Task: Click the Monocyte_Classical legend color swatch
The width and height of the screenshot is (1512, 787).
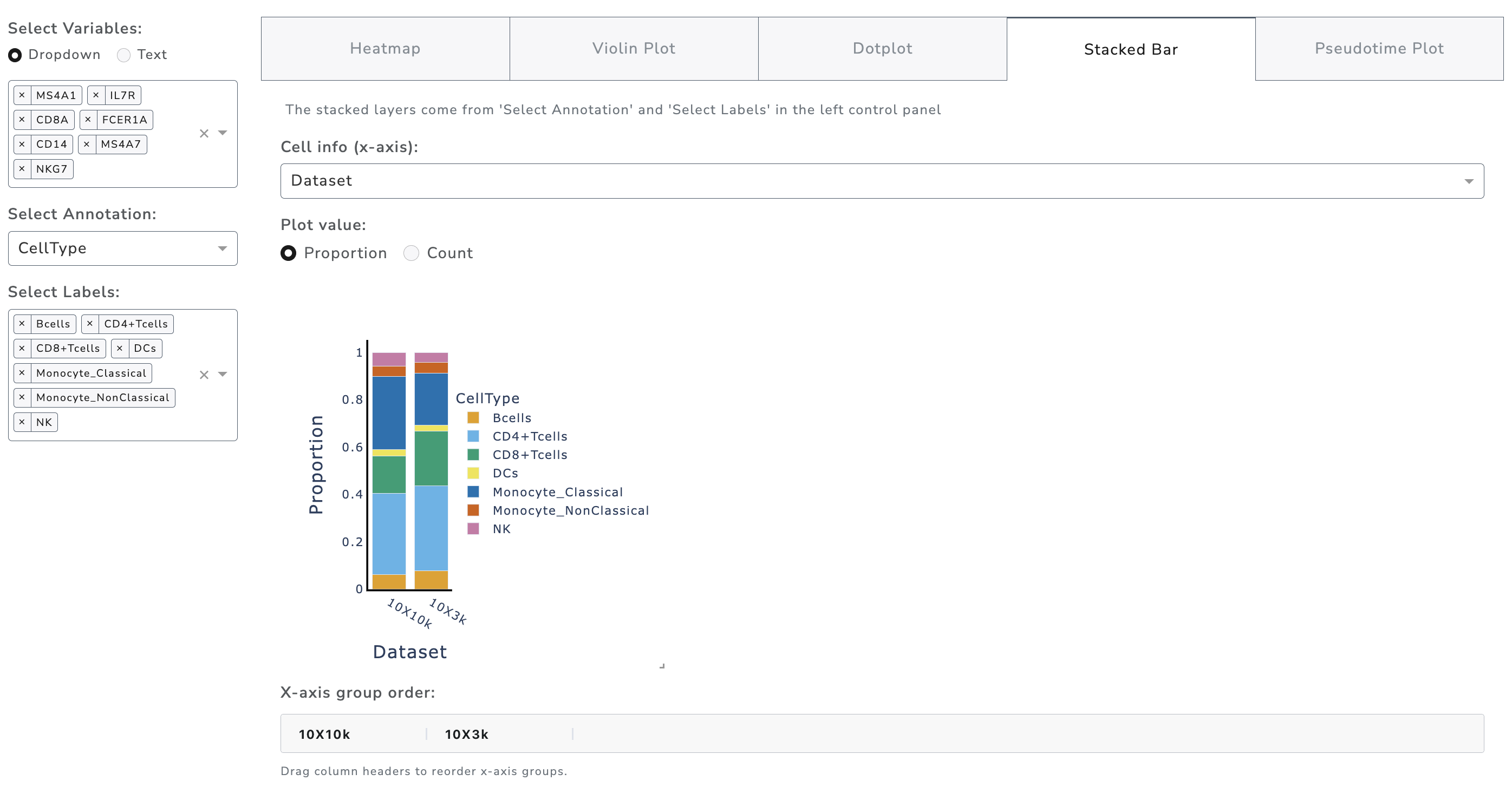Action: tap(473, 491)
